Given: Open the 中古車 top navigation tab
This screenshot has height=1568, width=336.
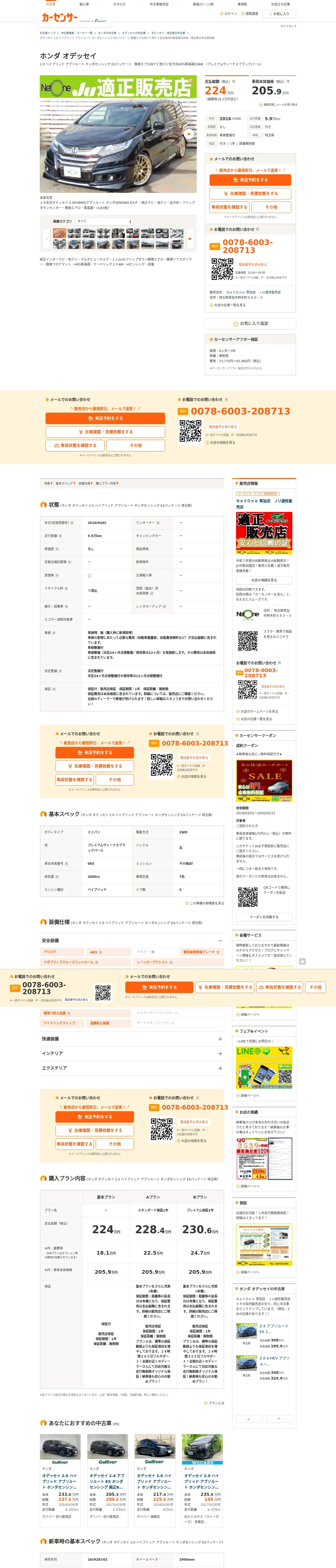Looking at the screenshot, I should 51,4.
